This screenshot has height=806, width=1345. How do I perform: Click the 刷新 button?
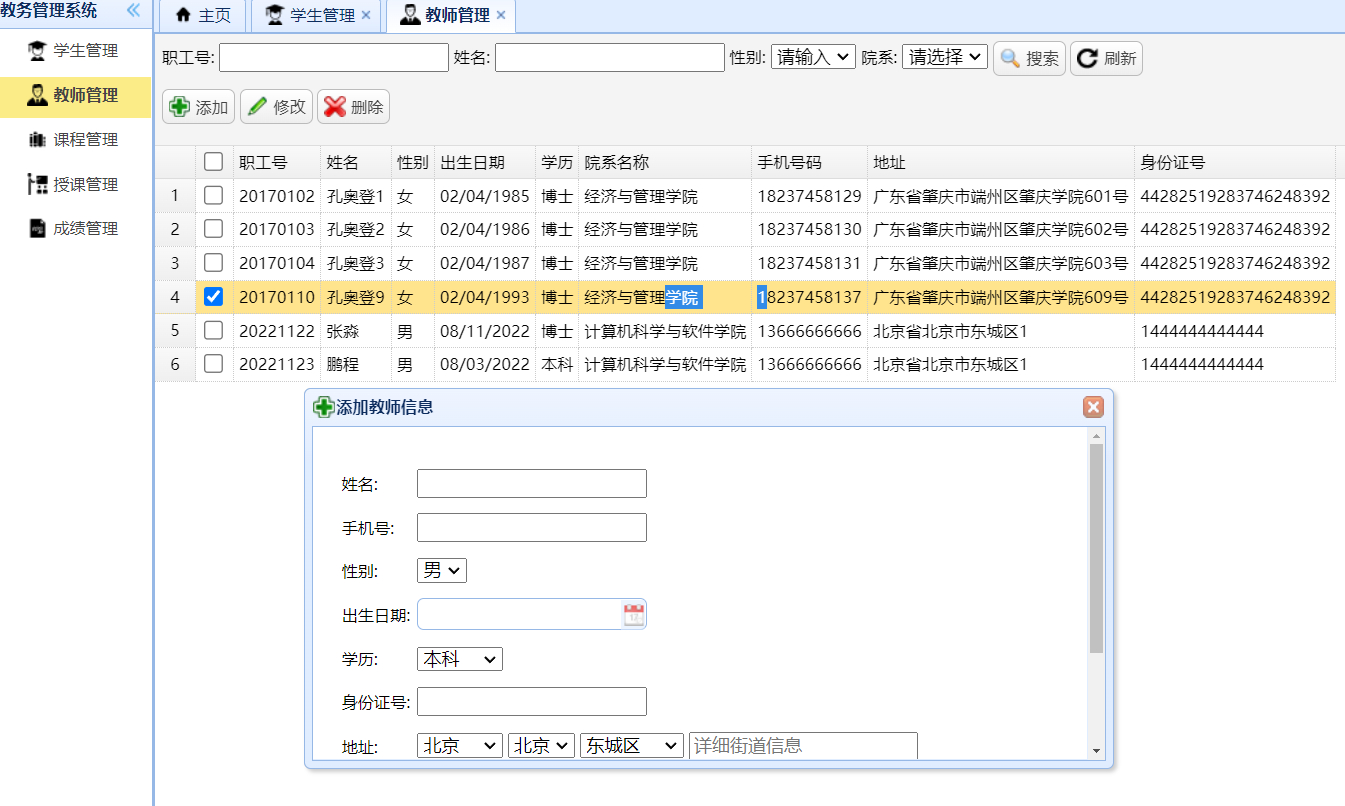(1105, 57)
